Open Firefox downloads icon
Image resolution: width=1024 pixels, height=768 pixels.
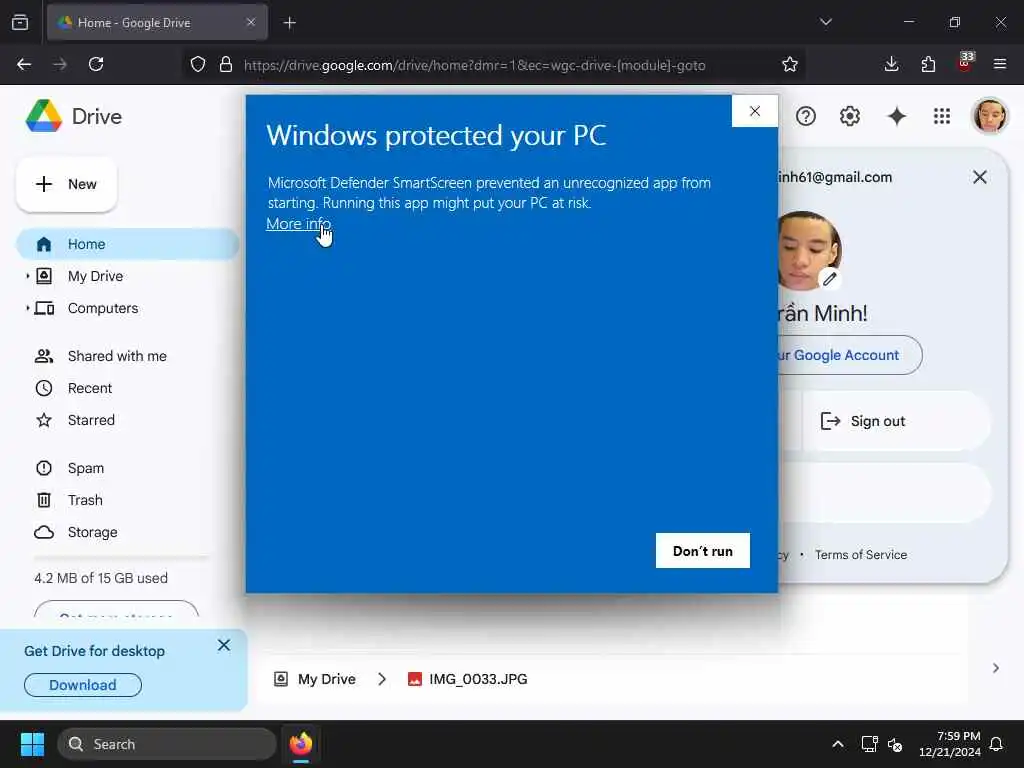click(x=891, y=64)
